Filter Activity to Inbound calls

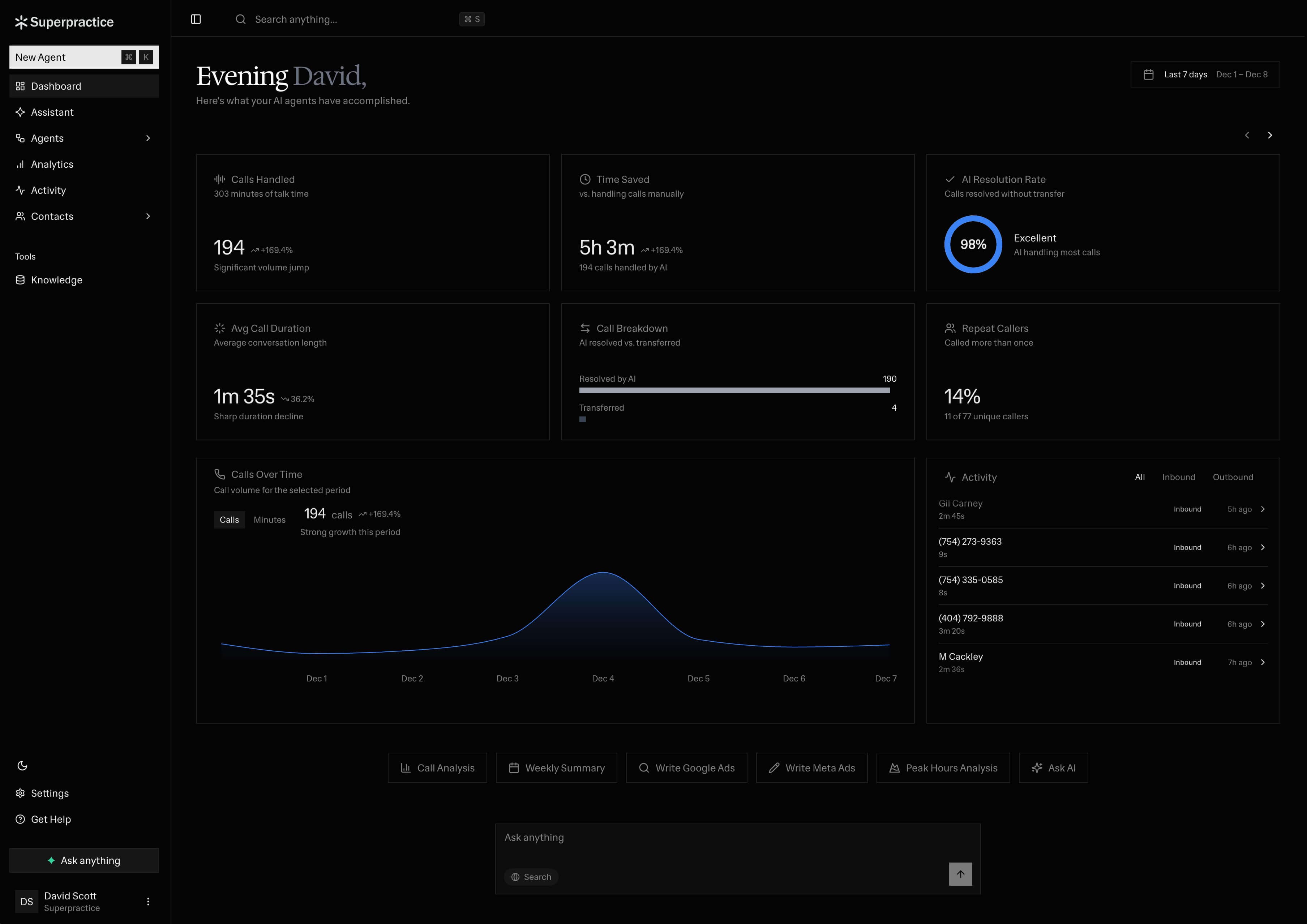point(1178,477)
